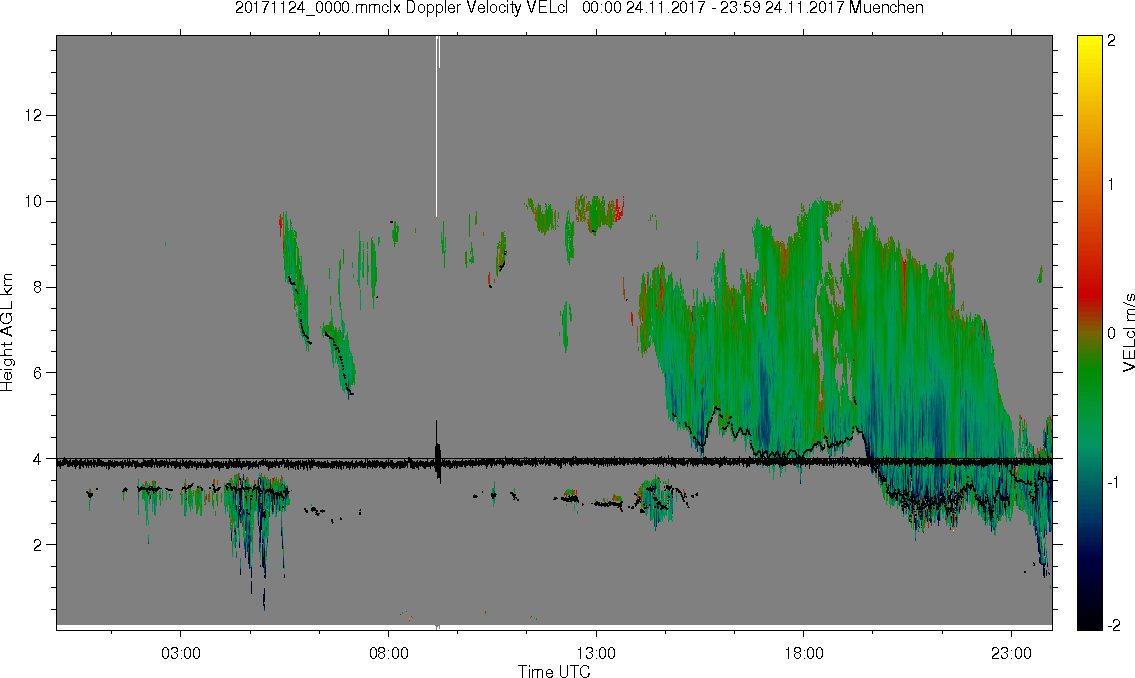1135x678 pixels.
Task: Click the height tick label '8'
Action: 38,287
